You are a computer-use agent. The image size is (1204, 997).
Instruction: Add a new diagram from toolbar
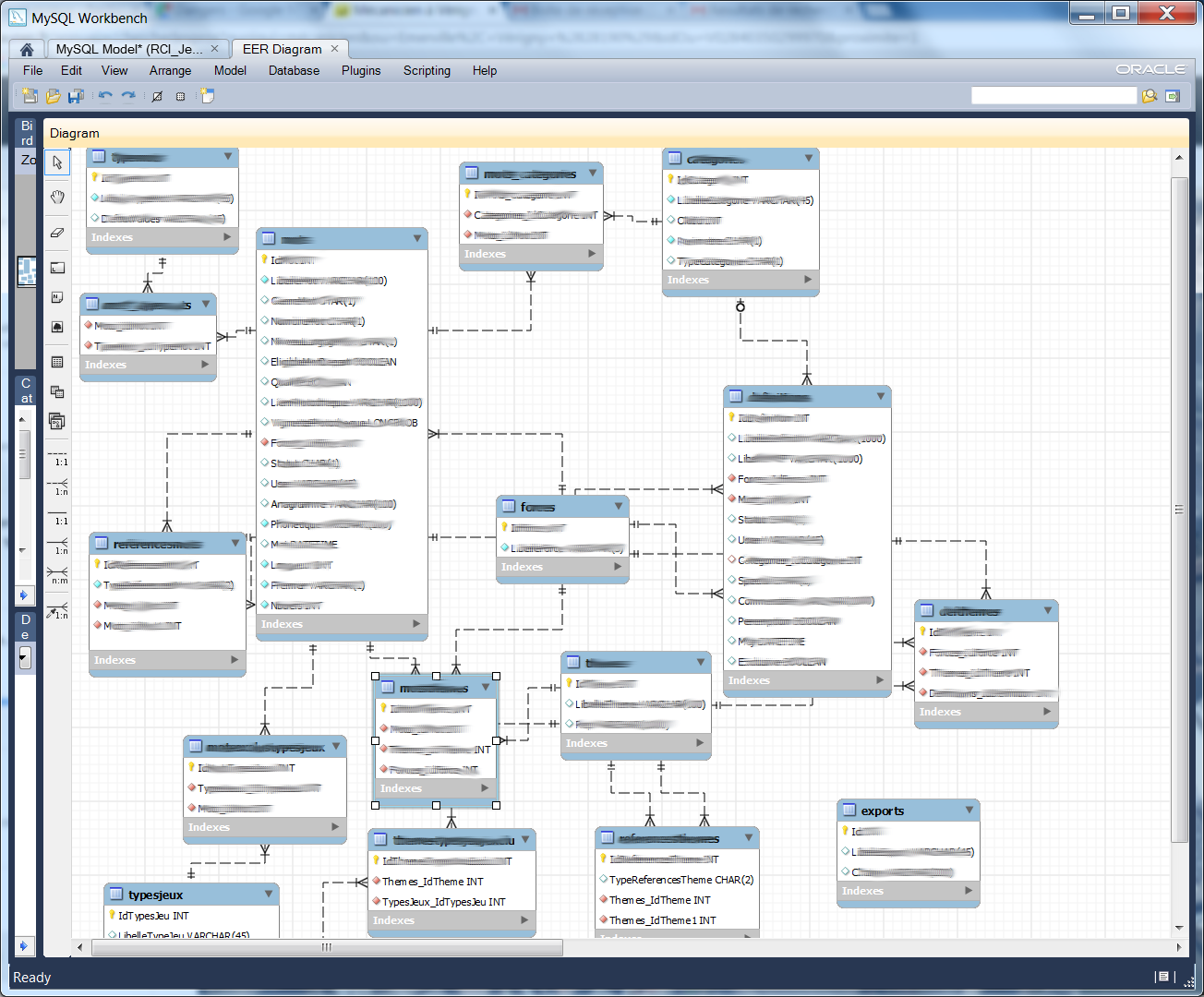coord(208,96)
